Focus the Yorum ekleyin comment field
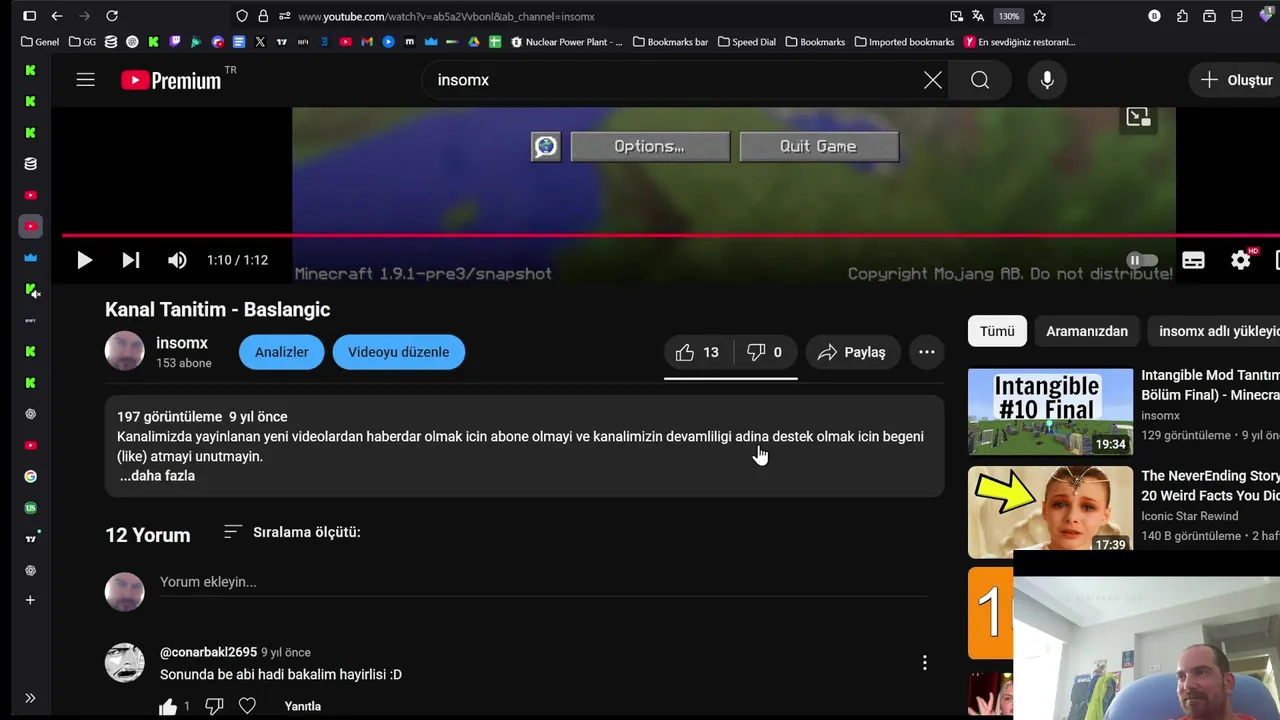The width and height of the screenshot is (1280, 720). tap(544, 582)
